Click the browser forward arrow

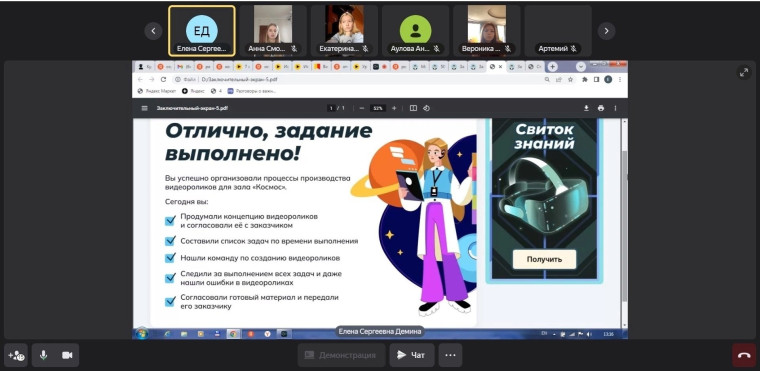(152, 79)
